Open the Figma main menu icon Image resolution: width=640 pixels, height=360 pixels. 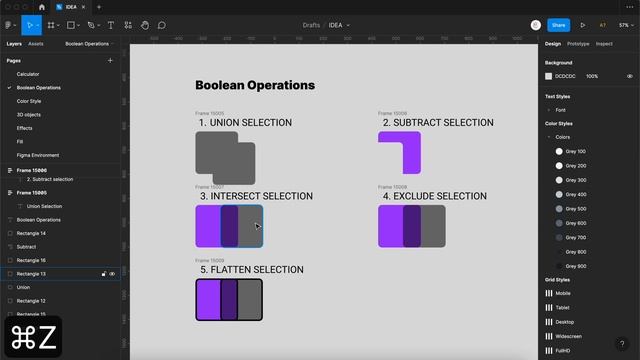8,25
